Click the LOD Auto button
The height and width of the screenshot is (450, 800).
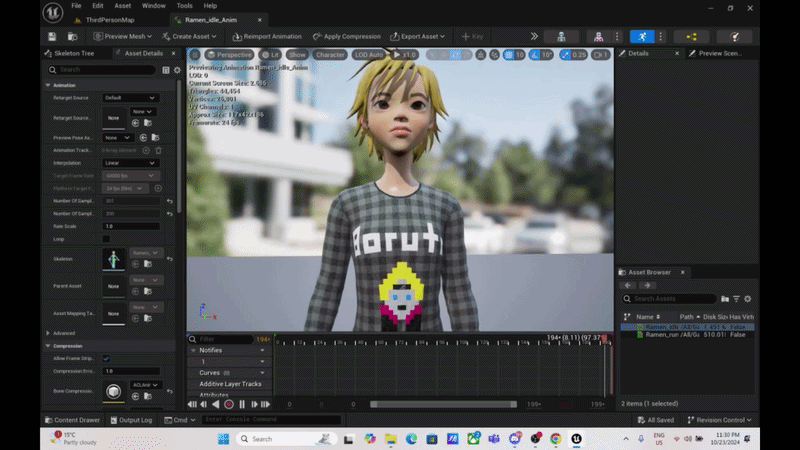(x=369, y=55)
